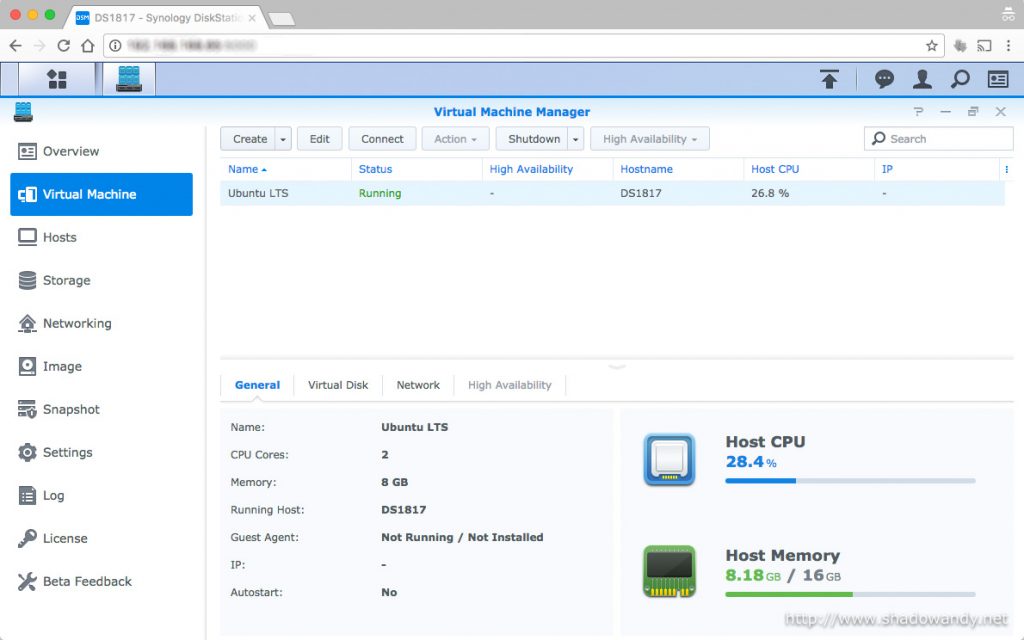This screenshot has height=640, width=1024.
Task: Open the widgets panel icon
Action: [998, 79]
